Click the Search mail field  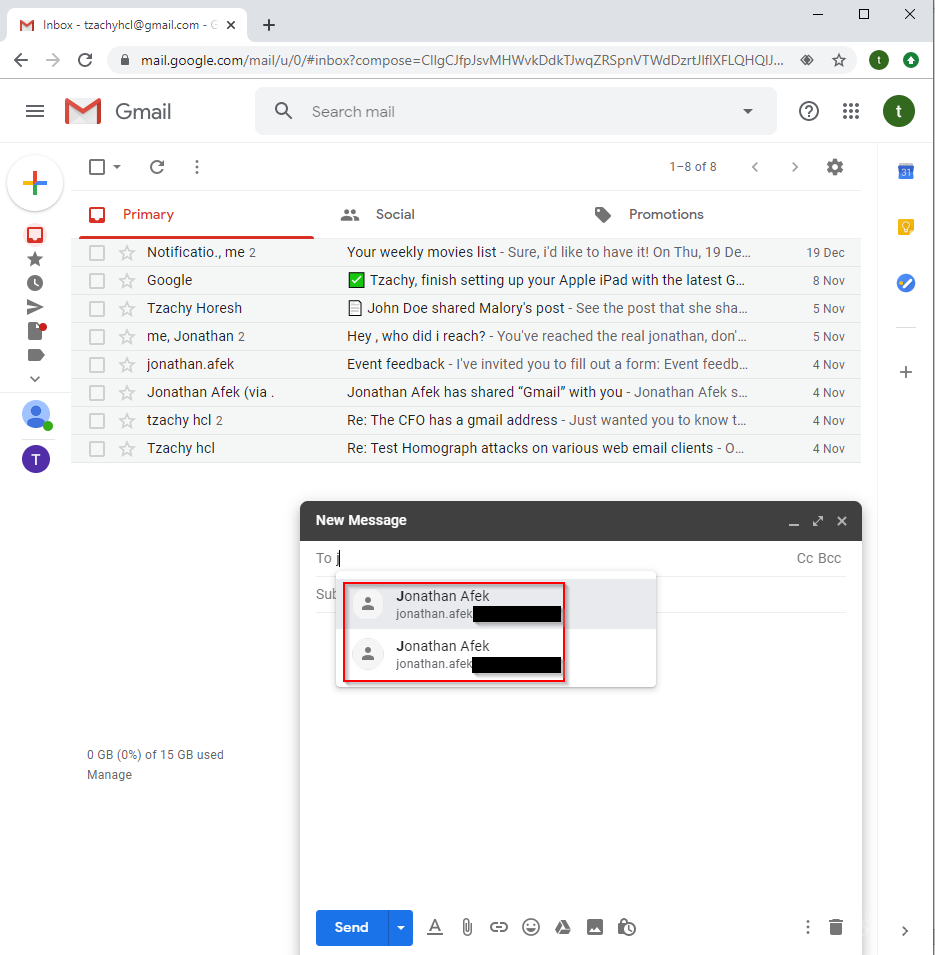pyautogui.click(x=518, y=111)
